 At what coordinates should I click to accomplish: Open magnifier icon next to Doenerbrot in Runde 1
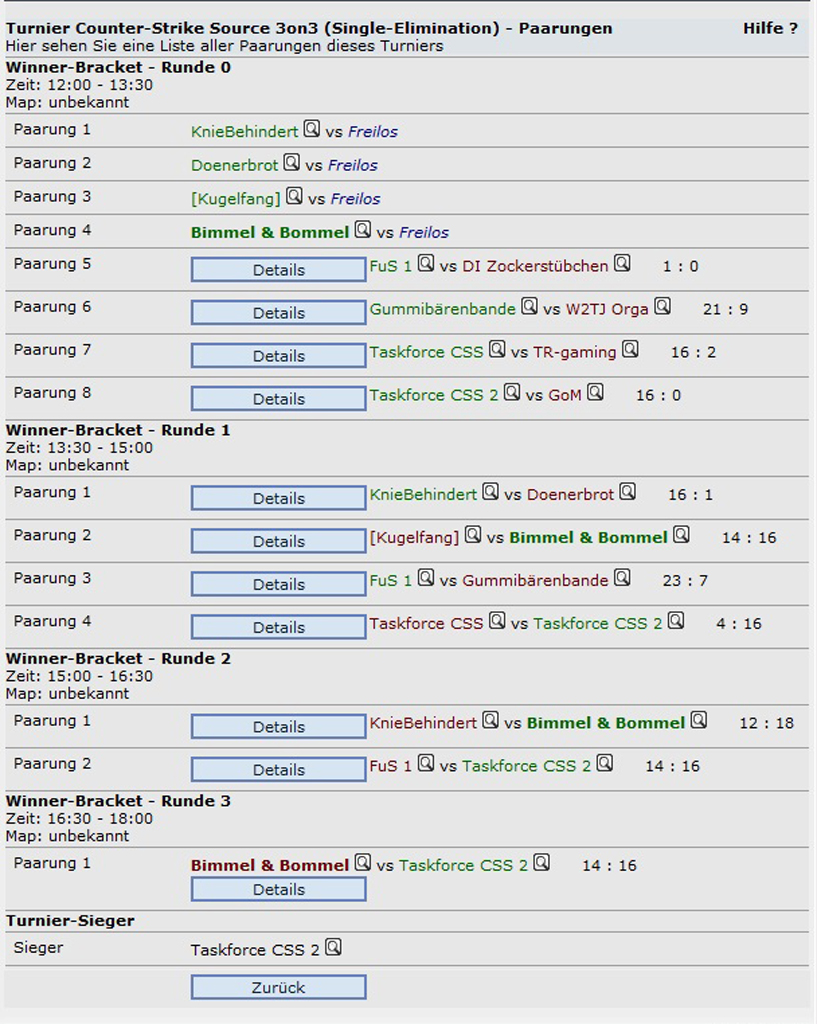[628, 492]
